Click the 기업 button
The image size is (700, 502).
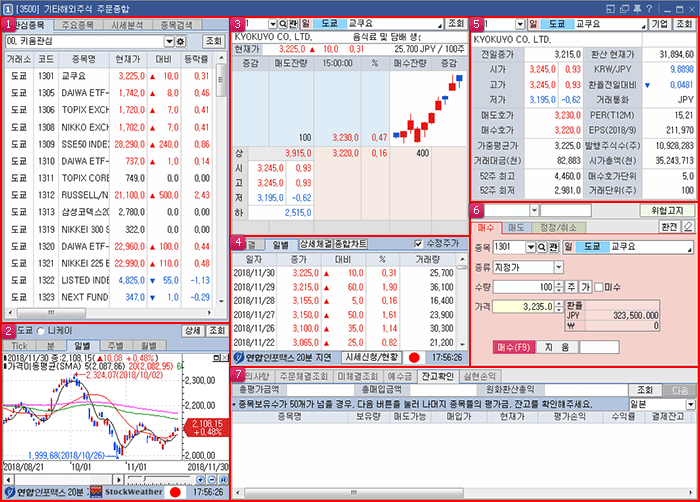[660, 24]
